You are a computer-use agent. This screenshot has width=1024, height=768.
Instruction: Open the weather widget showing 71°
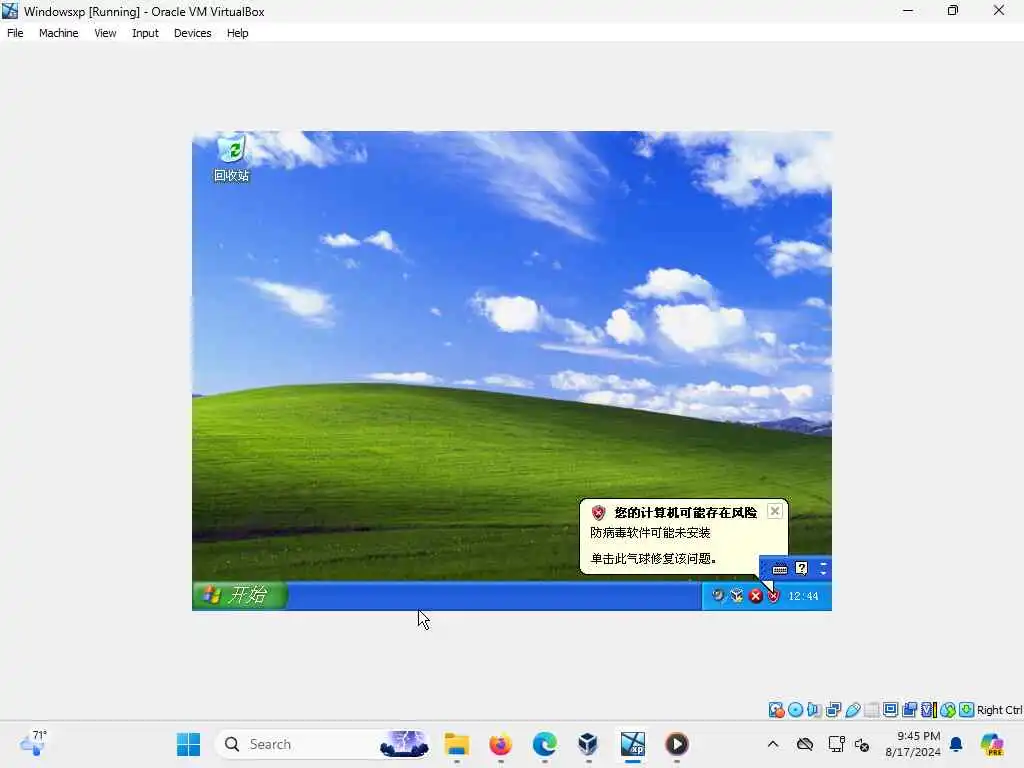pos(33,744)
